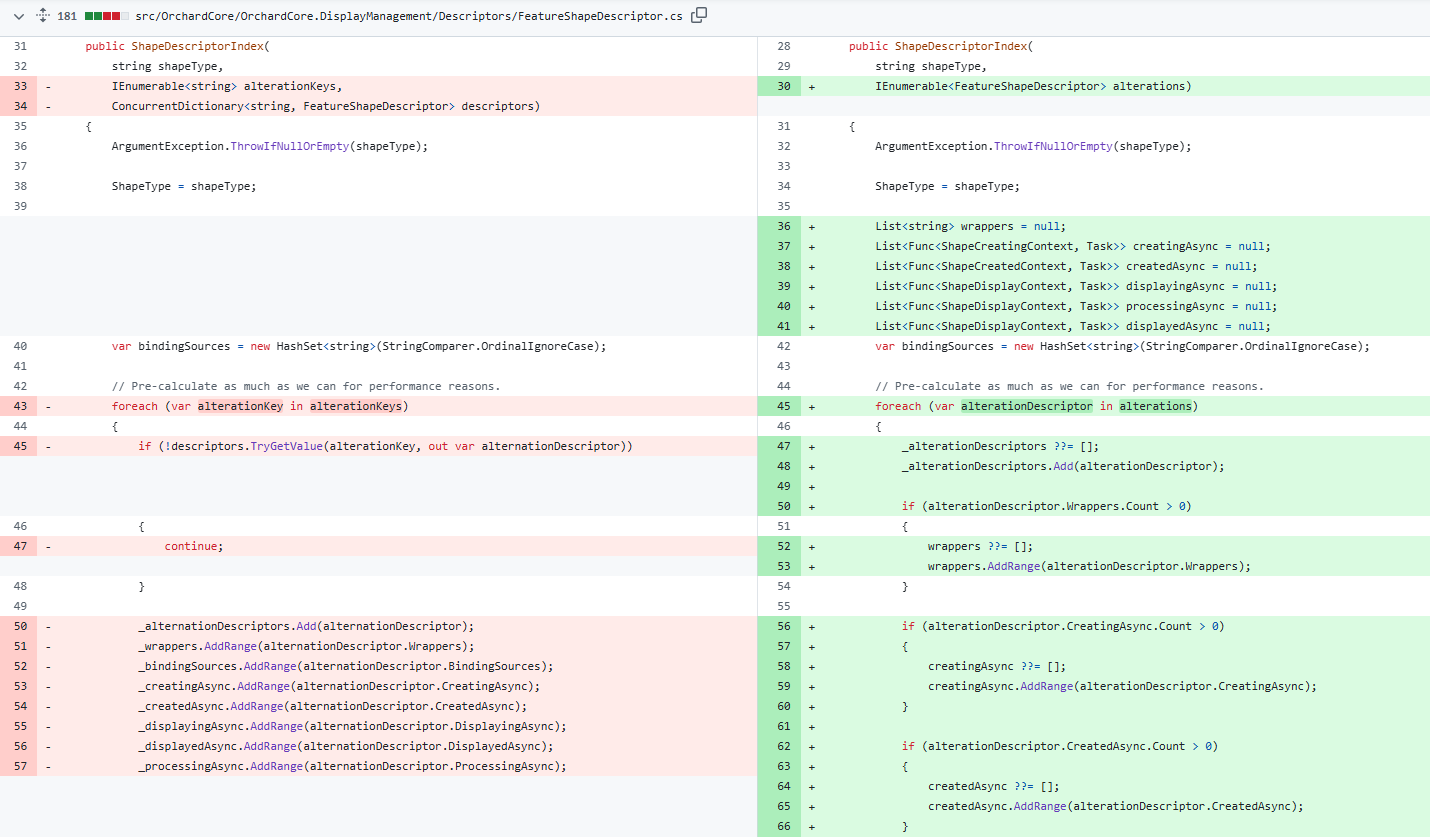Click '_alterationDescriptors ??= [];' line
Viewport: 1430px width, 837px height.
pos(1000,446)
